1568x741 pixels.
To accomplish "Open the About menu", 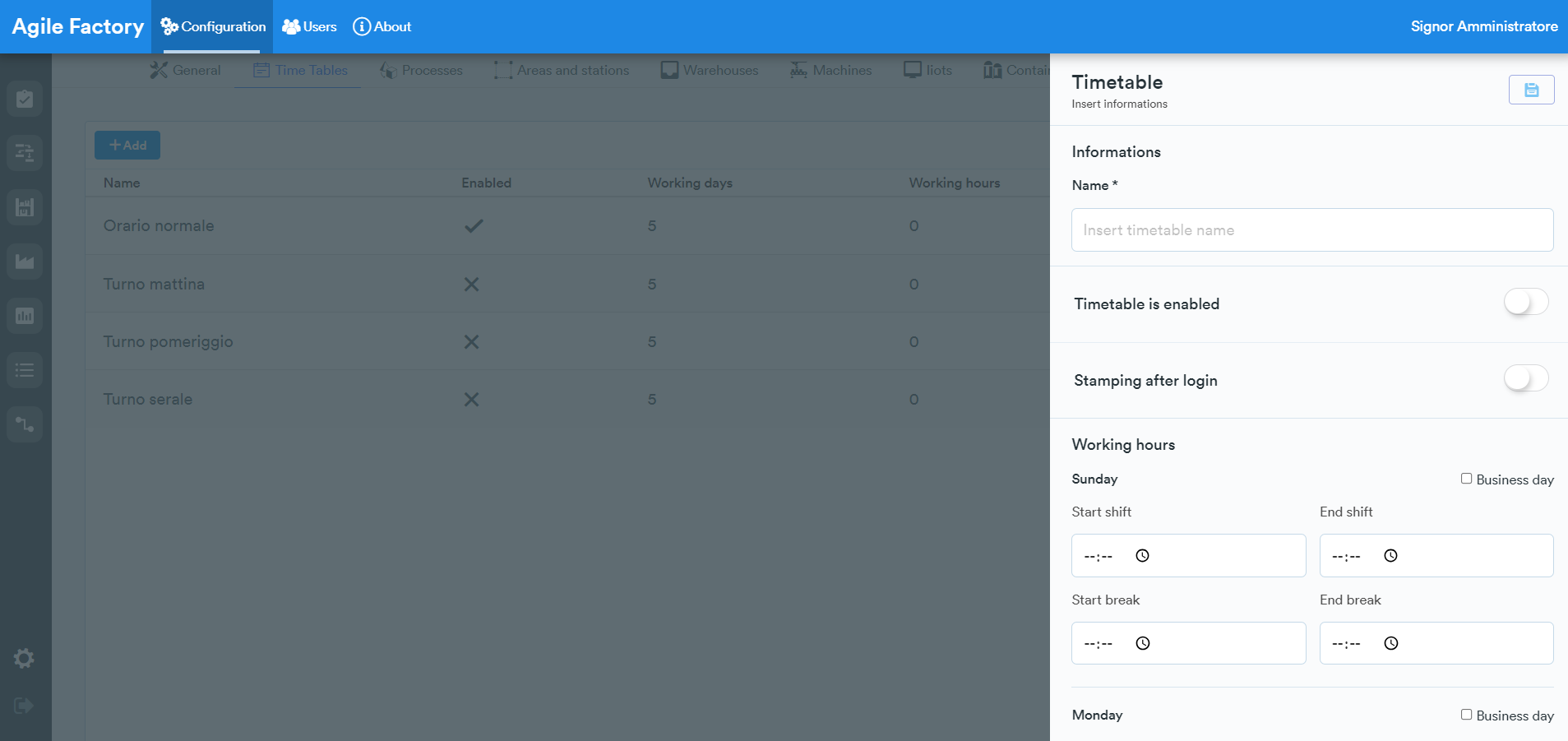I will pyautogui.click(x=382, y=26).
